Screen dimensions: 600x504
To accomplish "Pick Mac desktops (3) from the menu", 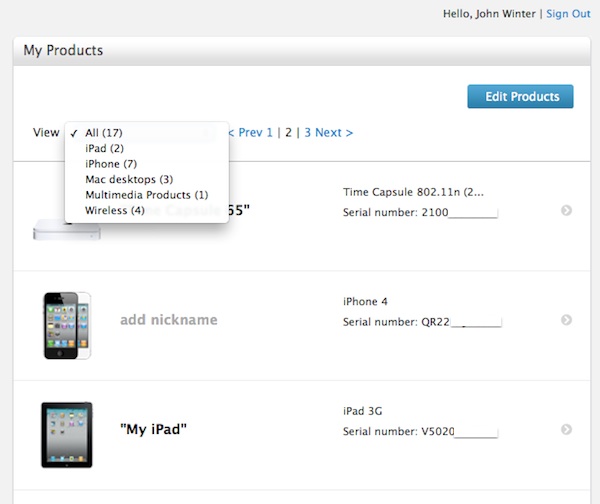I will point(147,179).
